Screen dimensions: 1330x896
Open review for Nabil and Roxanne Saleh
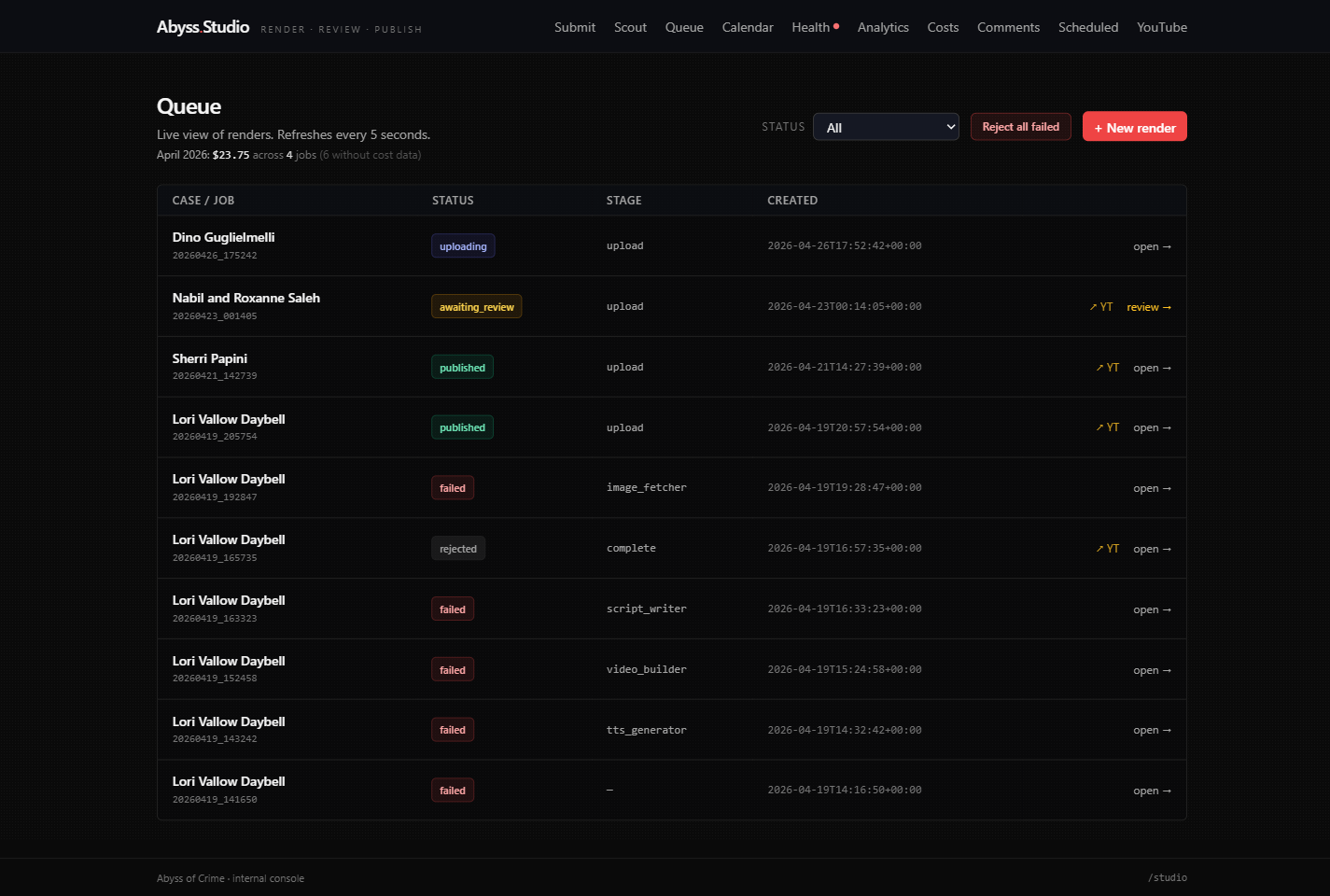1148,307
